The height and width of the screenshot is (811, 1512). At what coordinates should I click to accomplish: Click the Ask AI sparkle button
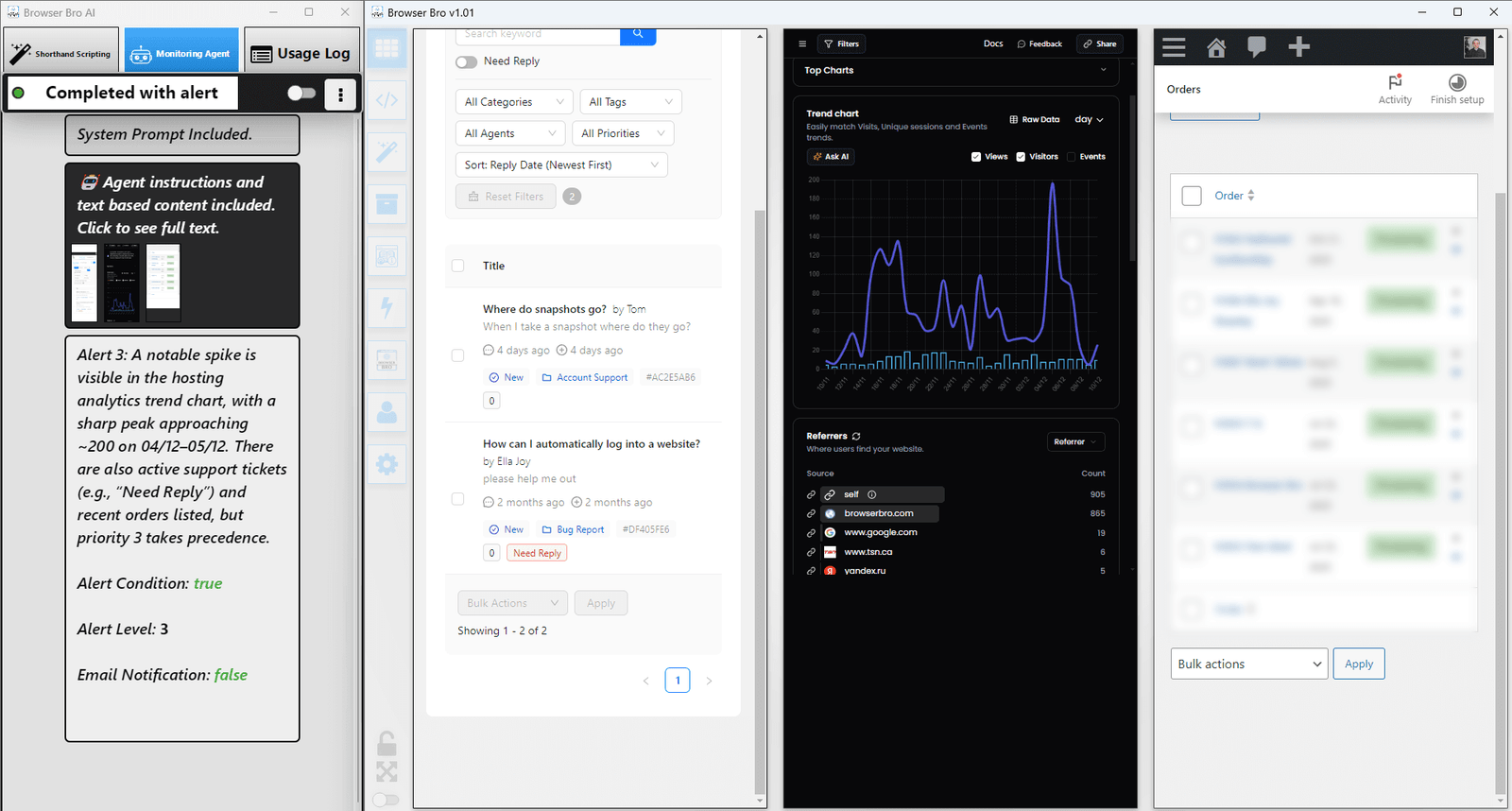click(x=831, y=157)
